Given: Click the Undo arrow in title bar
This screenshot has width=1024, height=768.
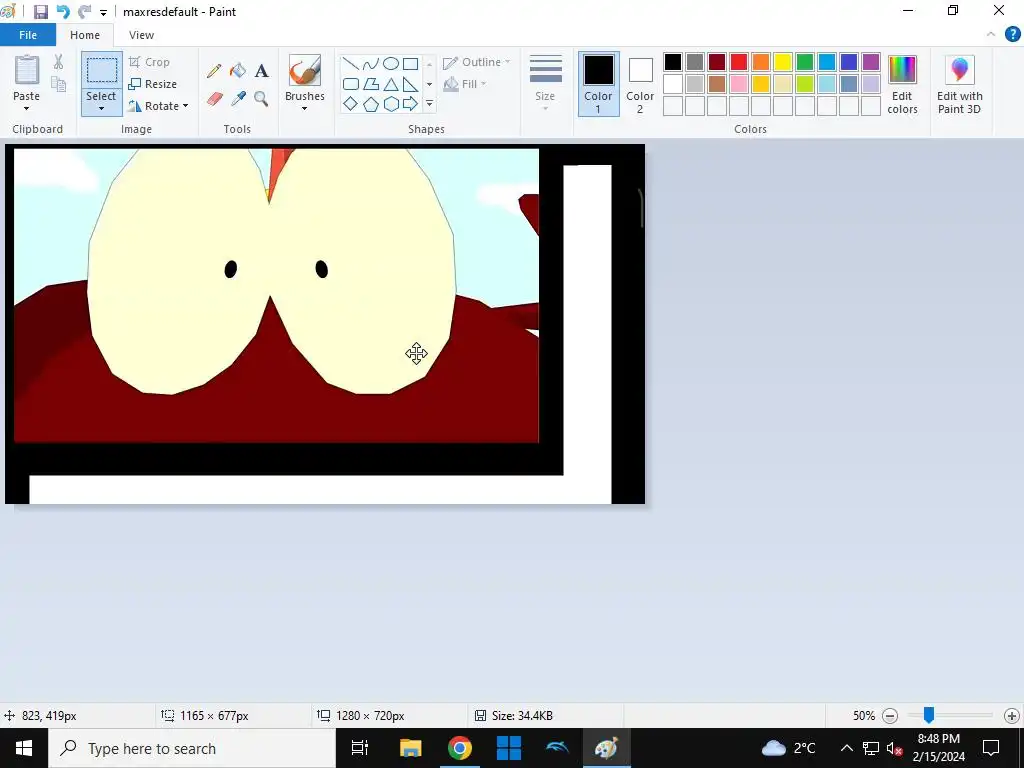Looking at the screenshot, I should [63, 12].
